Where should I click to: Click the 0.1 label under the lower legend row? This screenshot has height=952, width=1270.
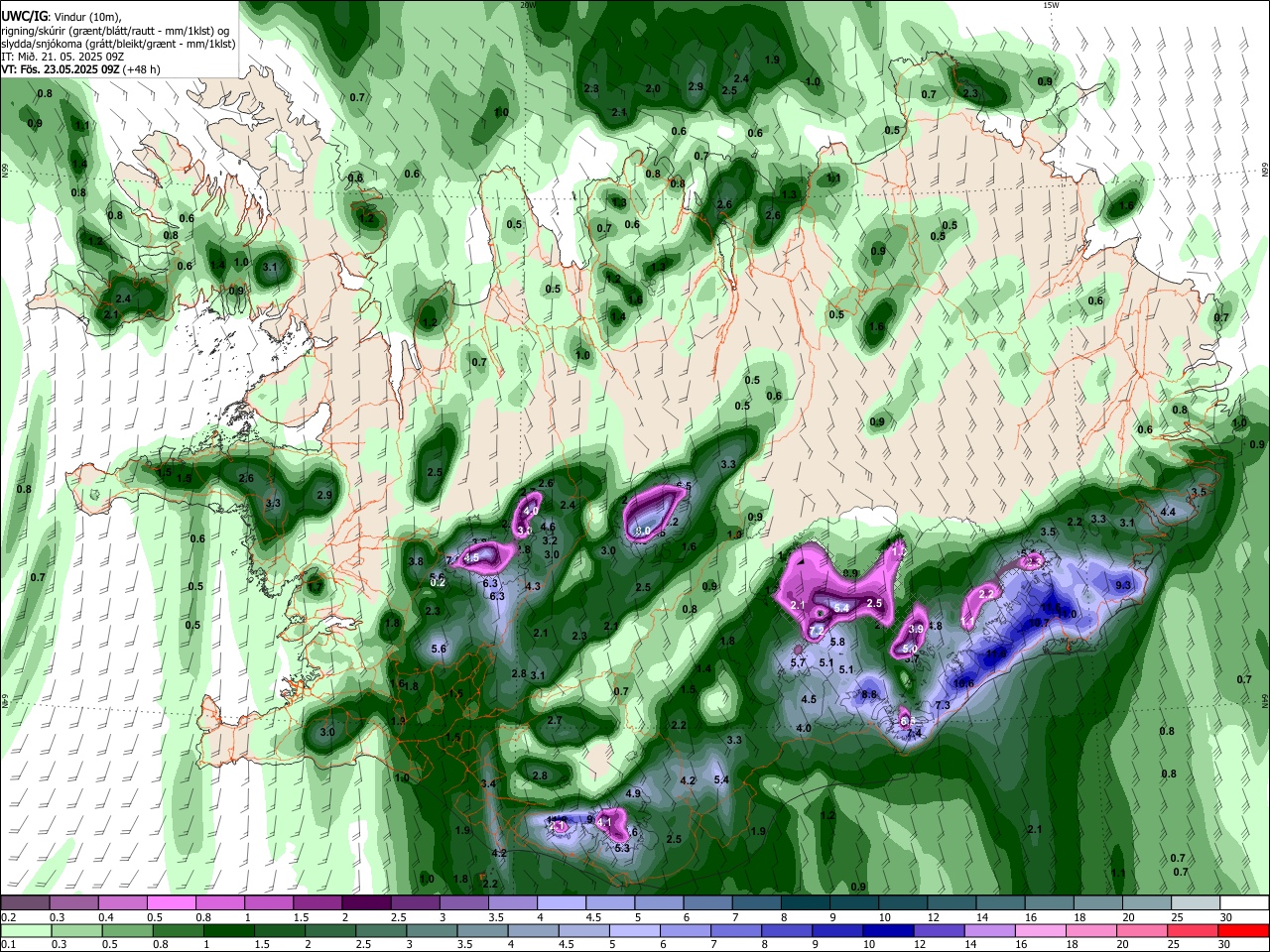click(x=8, y=945)
